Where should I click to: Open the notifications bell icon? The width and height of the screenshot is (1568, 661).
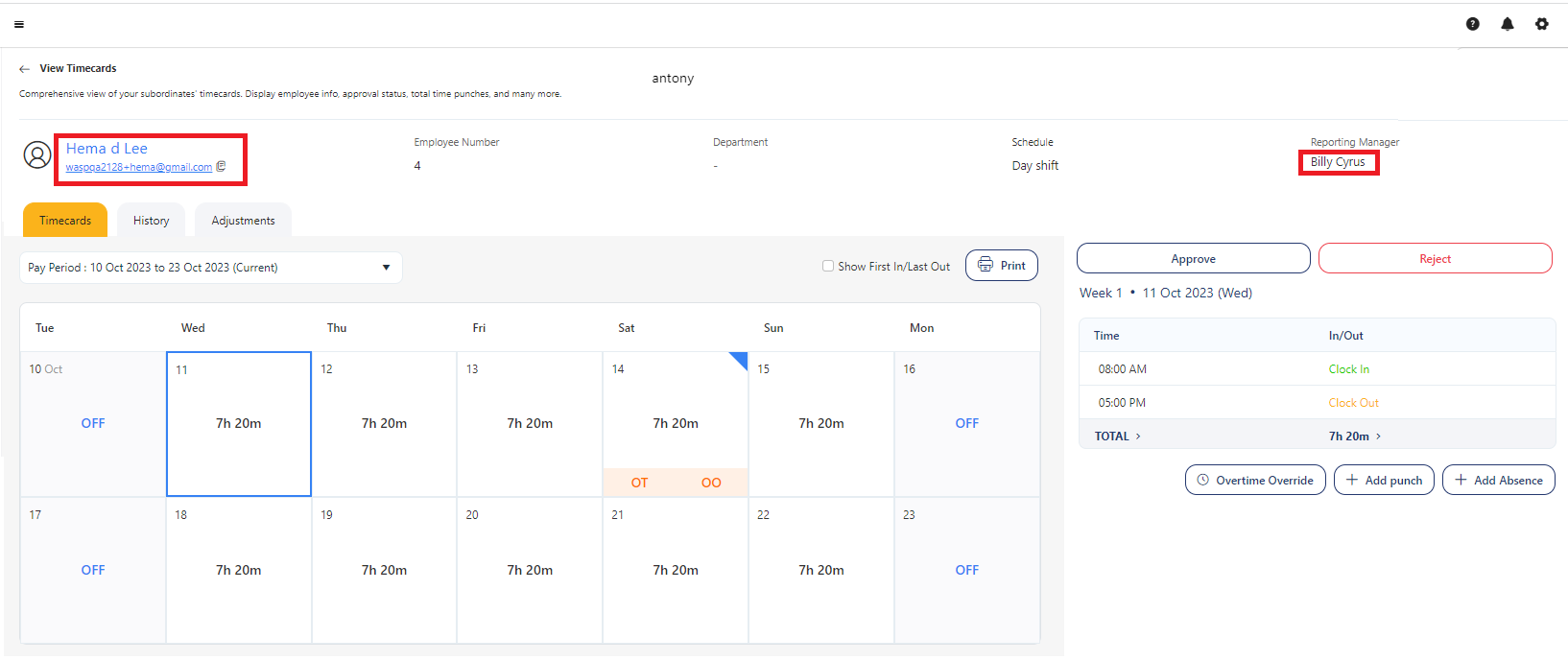tap(1507, 24)
